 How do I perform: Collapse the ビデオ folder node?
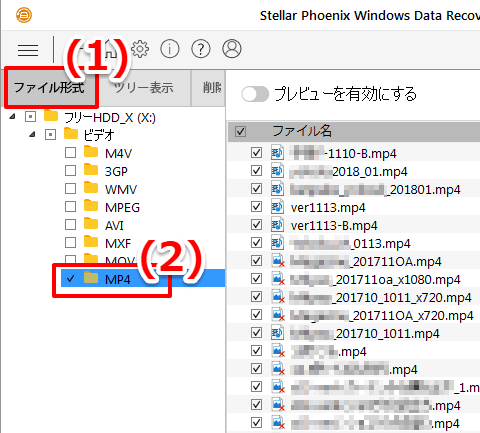[x=33, y=134]
